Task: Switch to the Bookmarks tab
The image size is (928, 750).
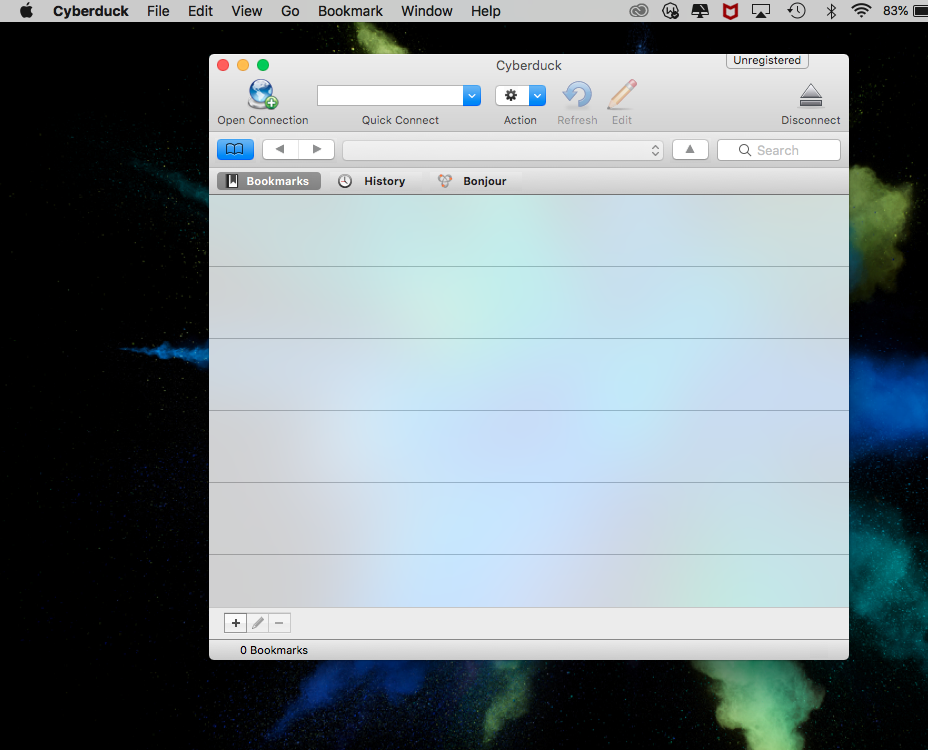Action: tap(269, 181)
